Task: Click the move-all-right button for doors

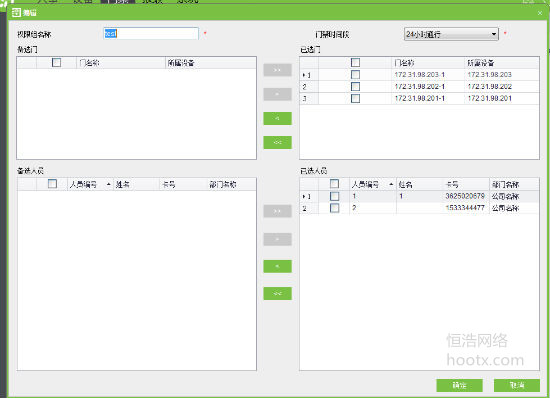Action: pyautogui.click(x=277, y=70)
